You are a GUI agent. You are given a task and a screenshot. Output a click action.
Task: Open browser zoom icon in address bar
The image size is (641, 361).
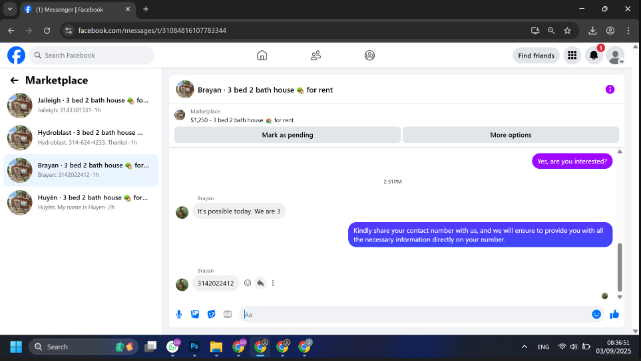pyautogui.click(x=551, y=31)
